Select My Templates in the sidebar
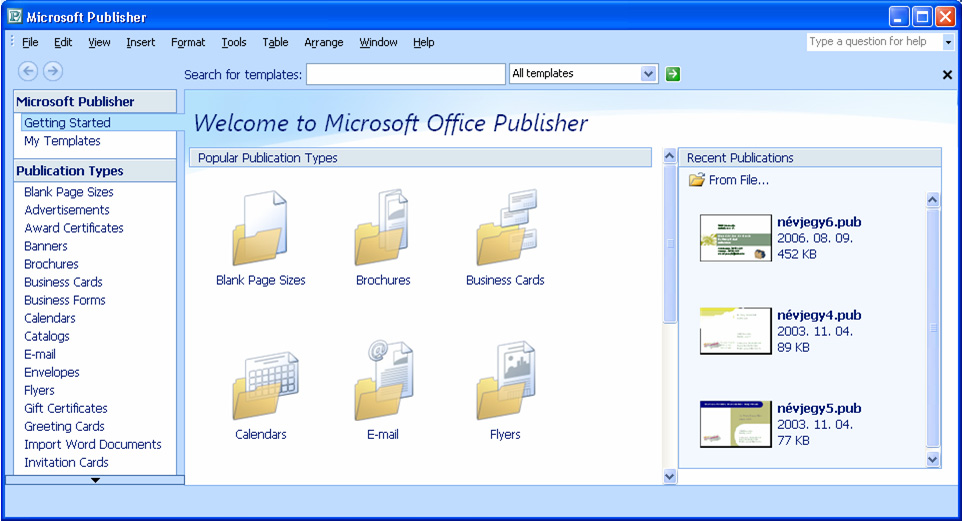962x522 pixels. point(62,141)
